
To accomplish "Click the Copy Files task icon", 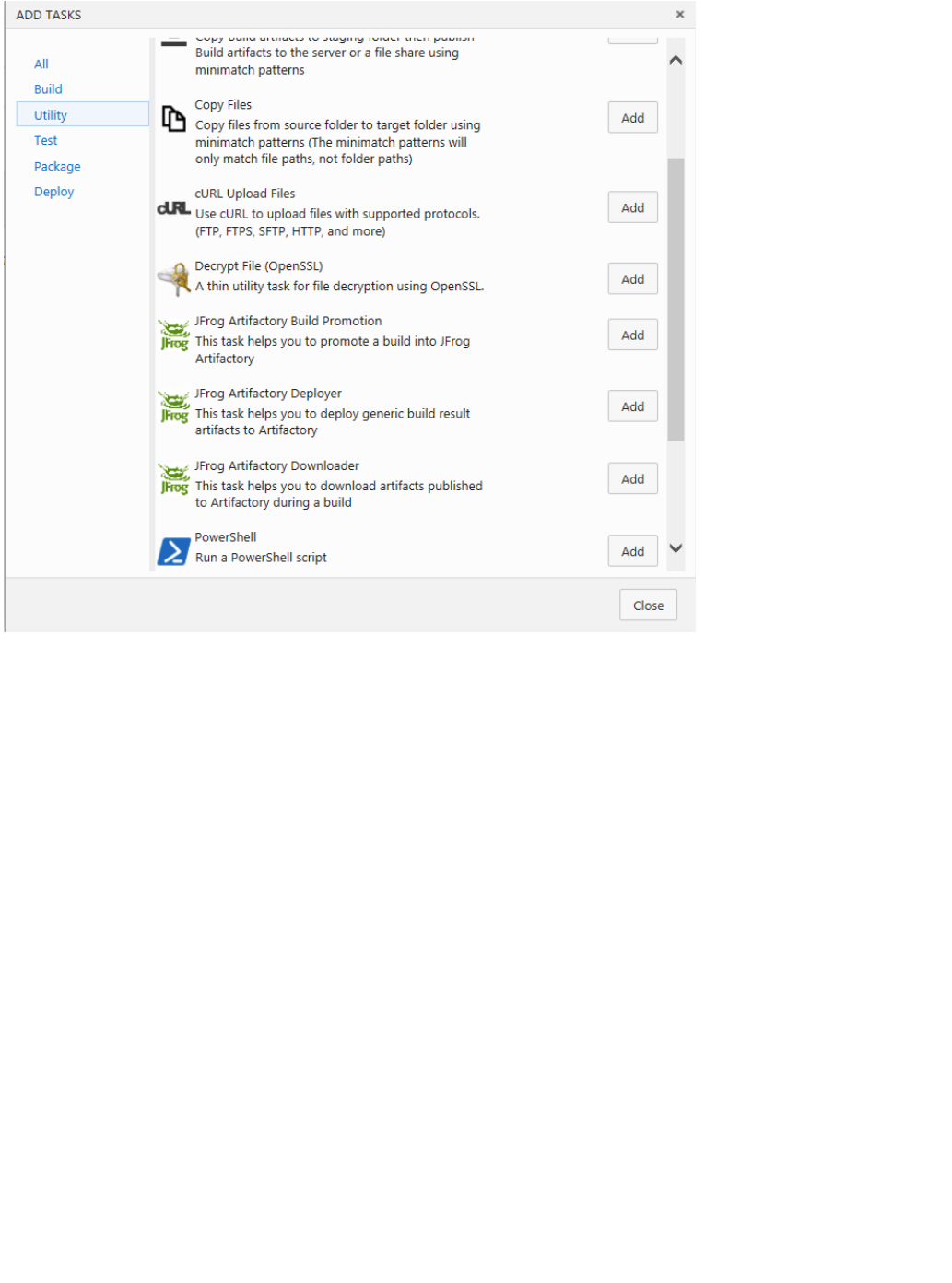I will click(173, 118).
